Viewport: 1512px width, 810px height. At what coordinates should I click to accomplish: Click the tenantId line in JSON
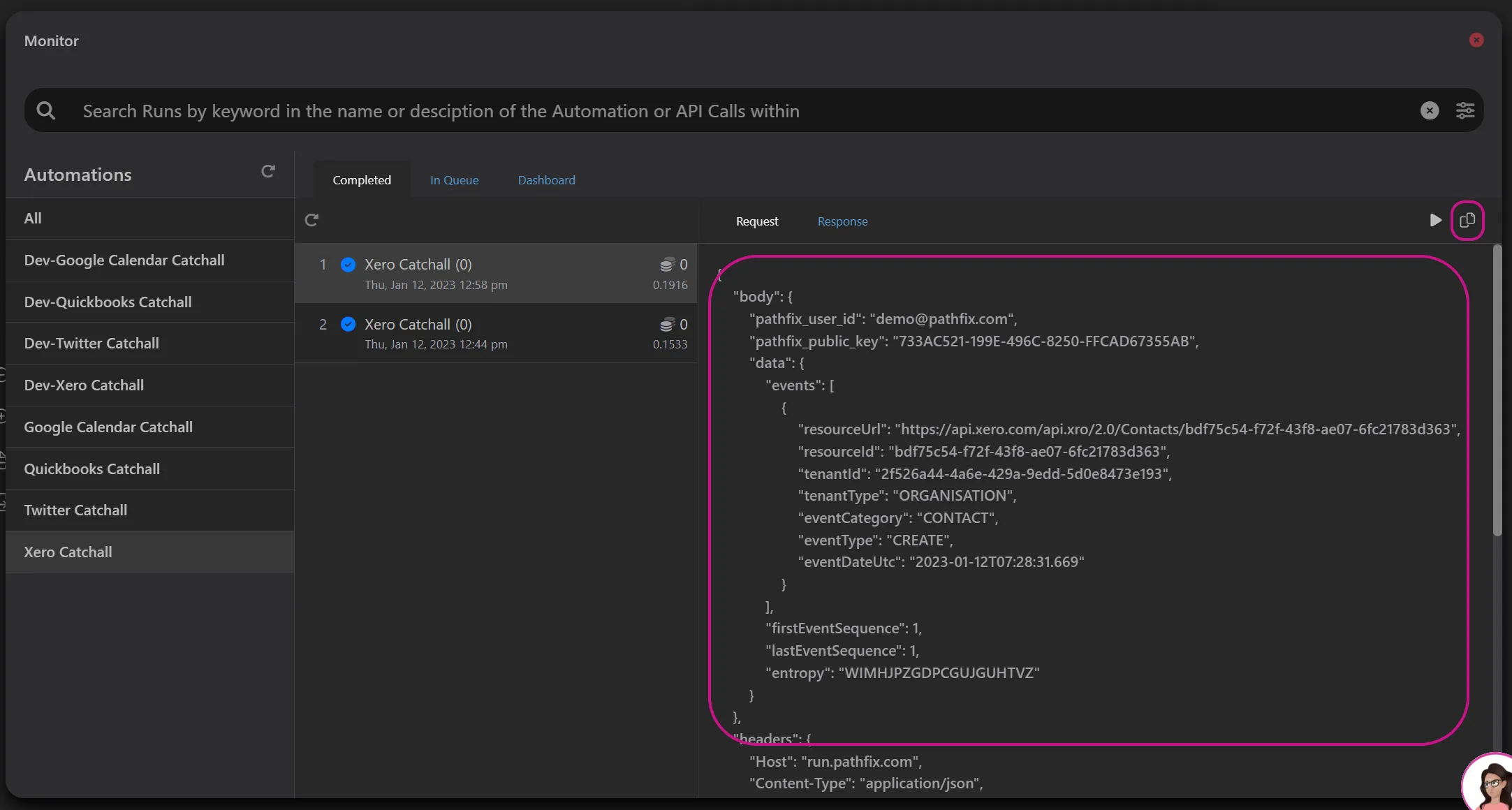[x=985, y=474]
